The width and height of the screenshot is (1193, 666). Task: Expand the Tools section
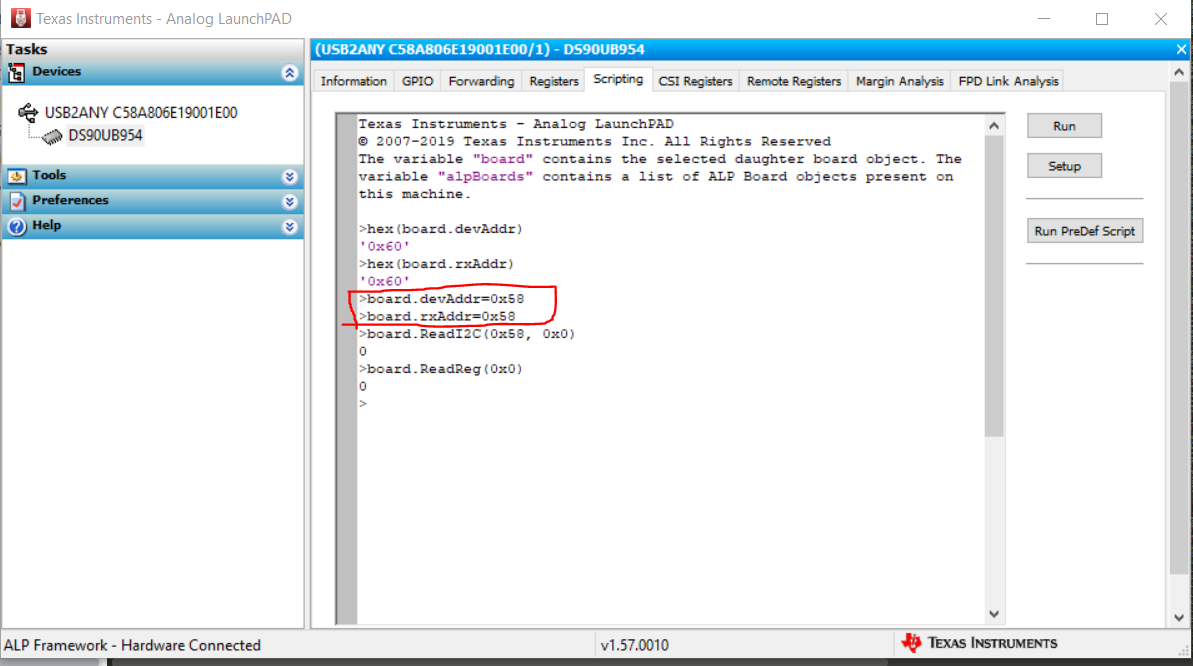coord(289,176)
